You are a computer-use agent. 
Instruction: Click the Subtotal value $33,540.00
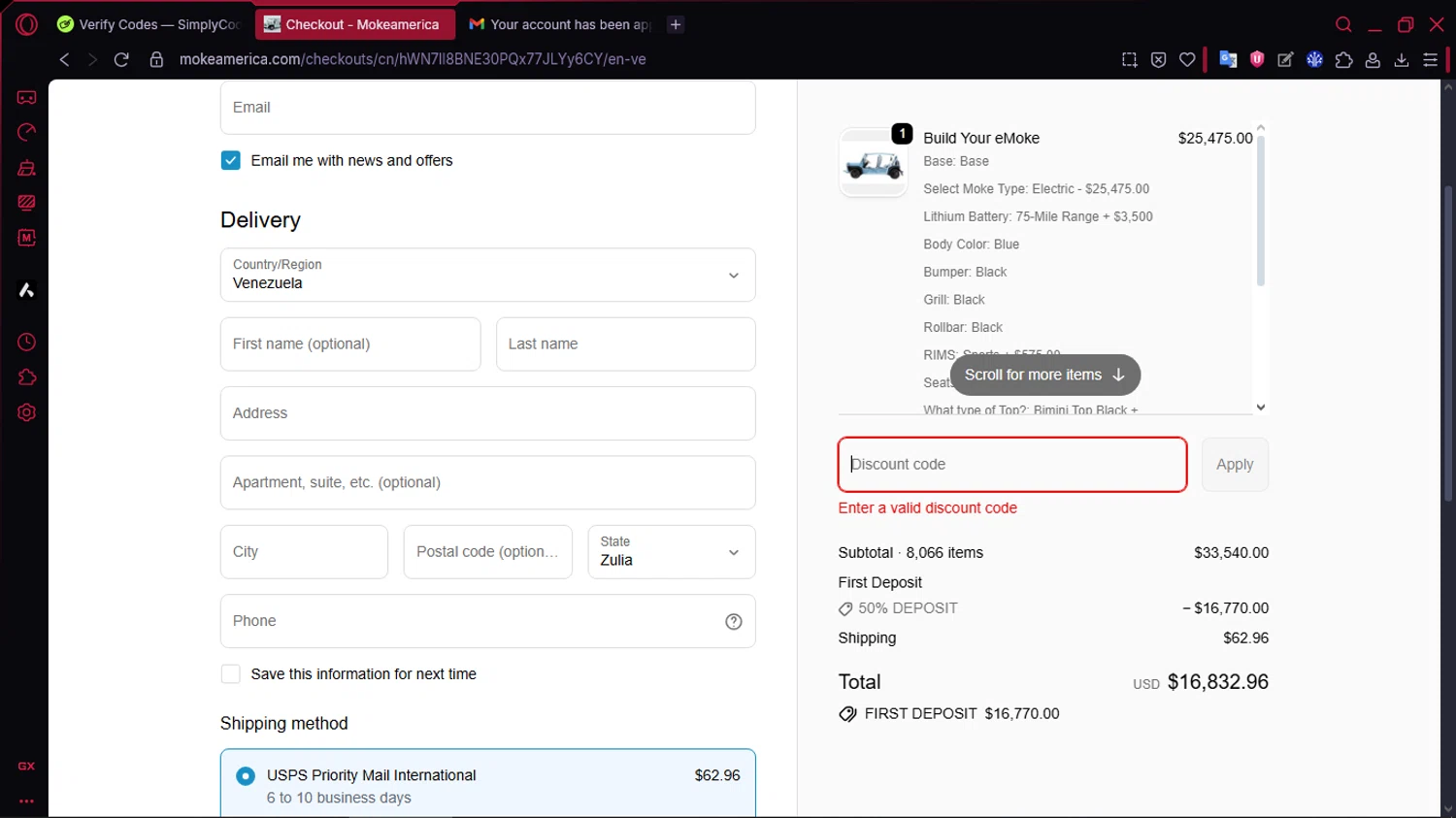pyautogui.click(x=1231, y=552)
